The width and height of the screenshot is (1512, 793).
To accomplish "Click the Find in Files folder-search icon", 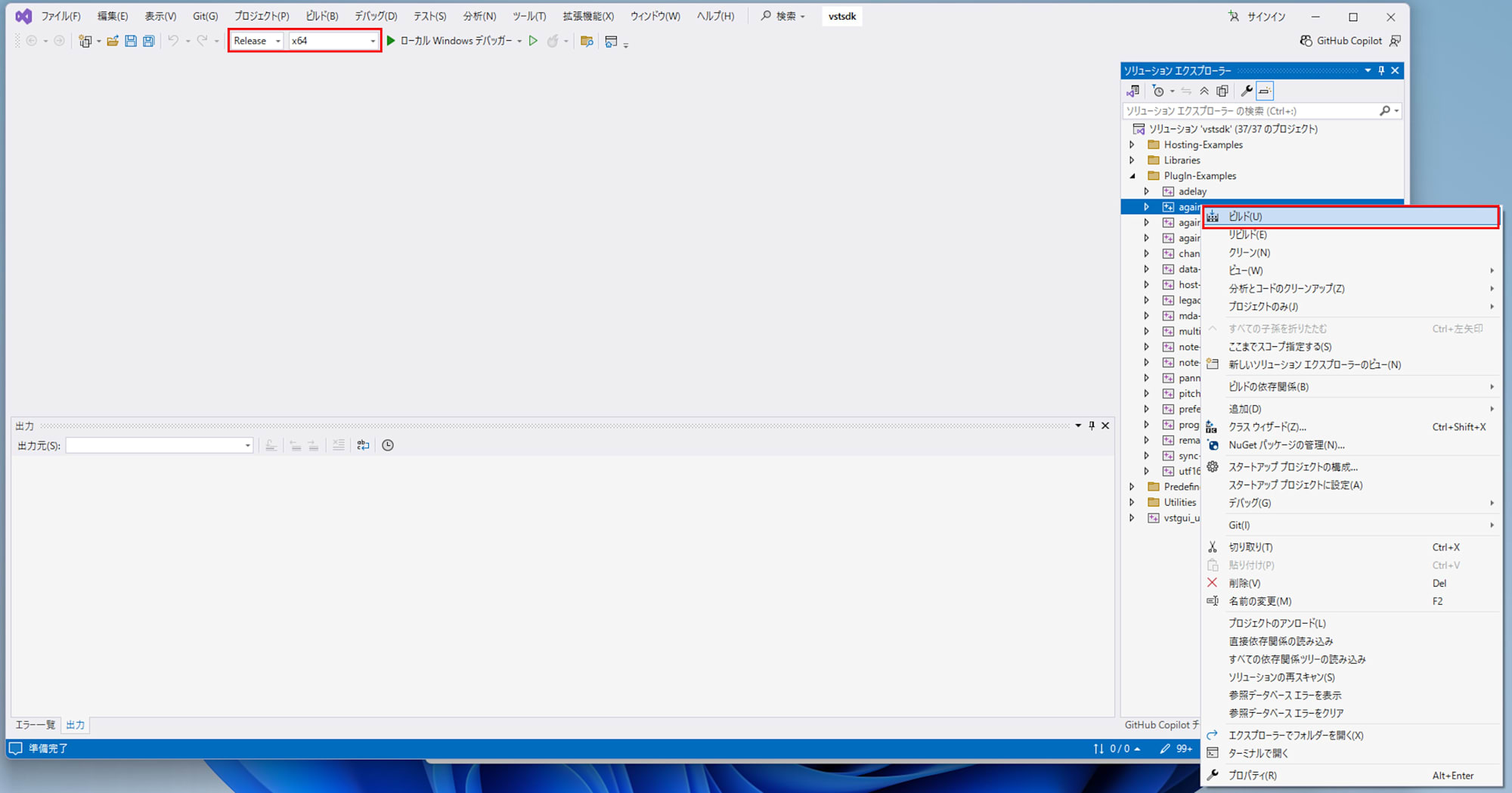I will [x=587, y=41].
